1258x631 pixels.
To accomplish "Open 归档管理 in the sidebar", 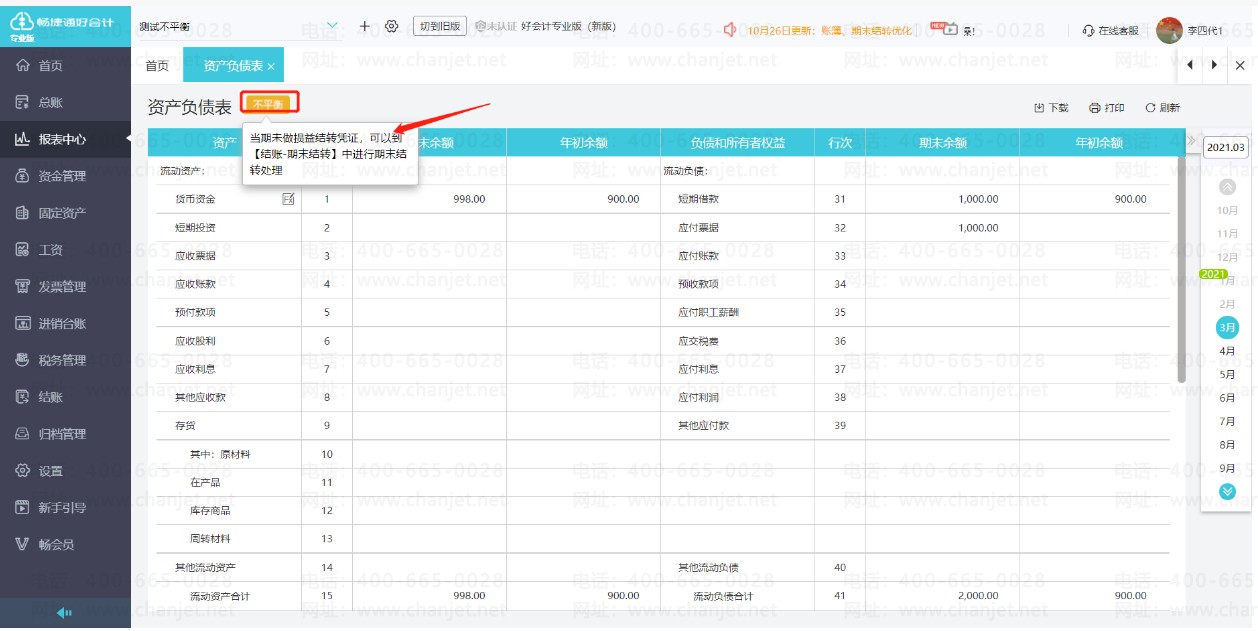I will pyautogui.click(x=65, y=434).
